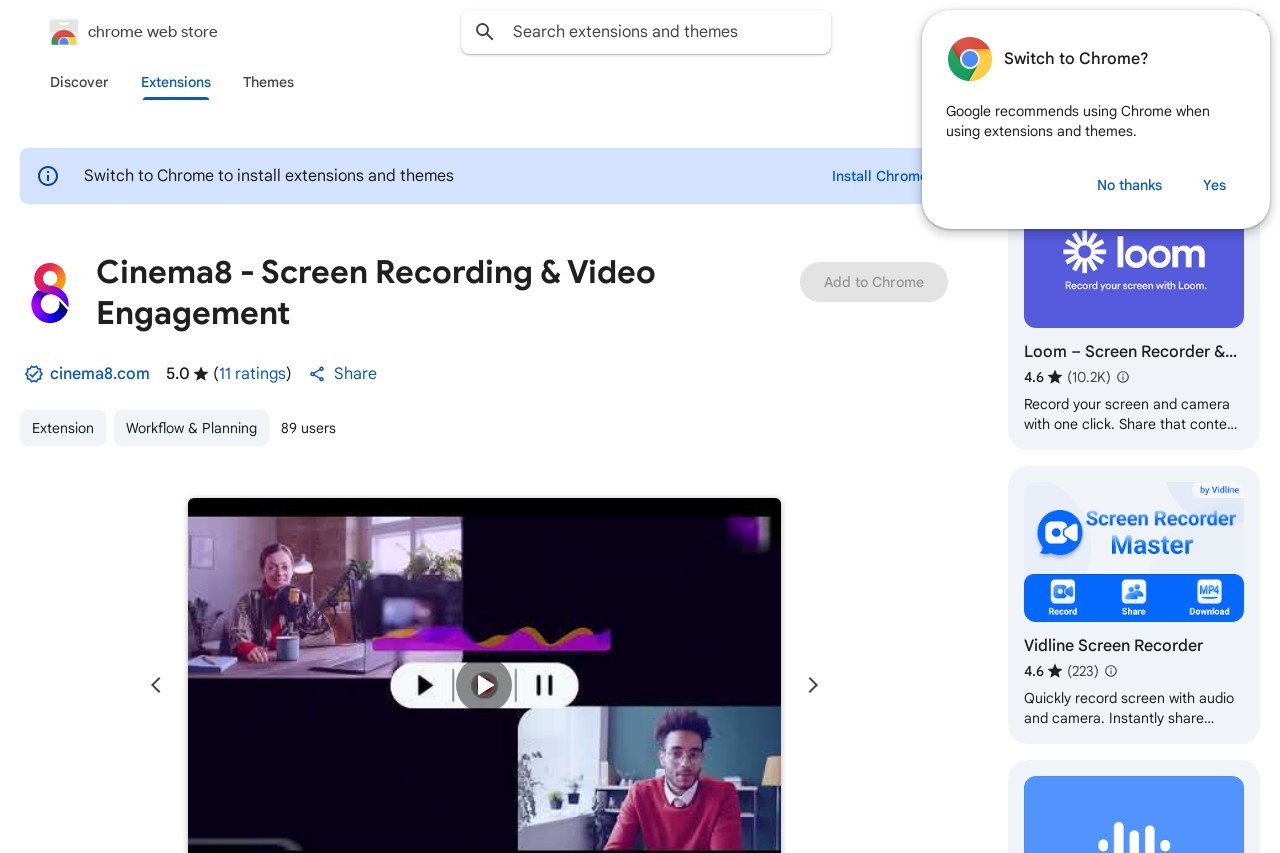Click the search magnifier icon
Image resolution: width=1280 pixels, height=853 pixels.
click(x=485, y=32)
